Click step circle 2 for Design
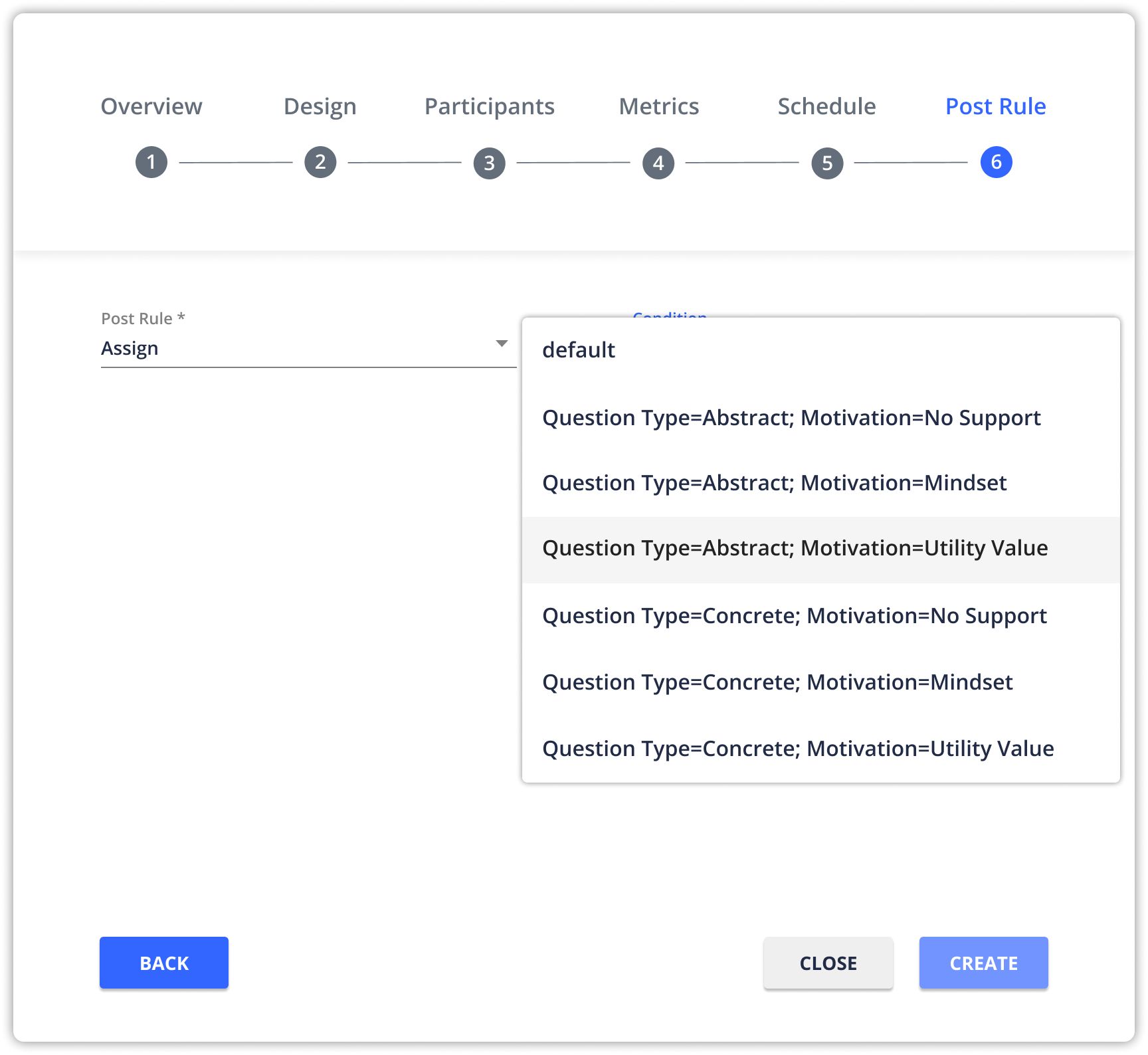The width and height of the screenshot is (1148, 1055). pos(320,161)
